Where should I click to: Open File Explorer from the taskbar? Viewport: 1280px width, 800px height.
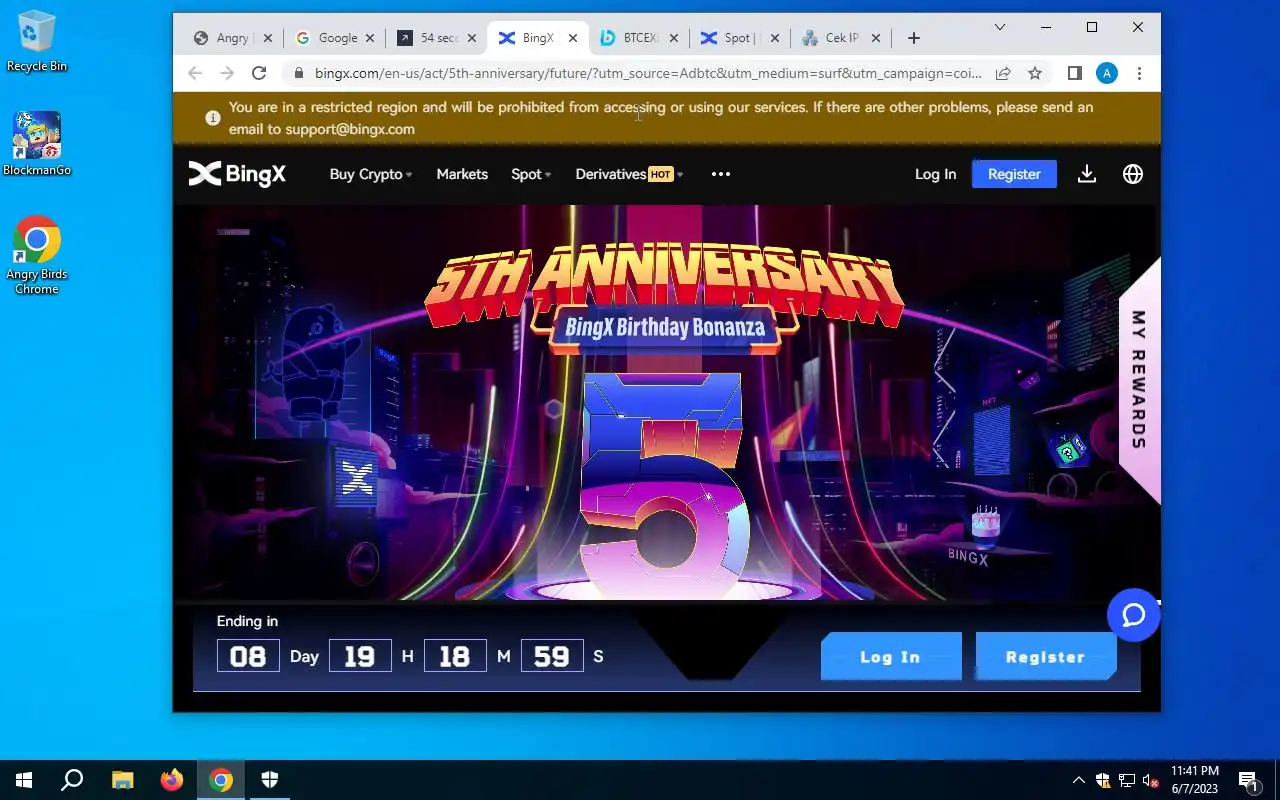tap(122, 780)
